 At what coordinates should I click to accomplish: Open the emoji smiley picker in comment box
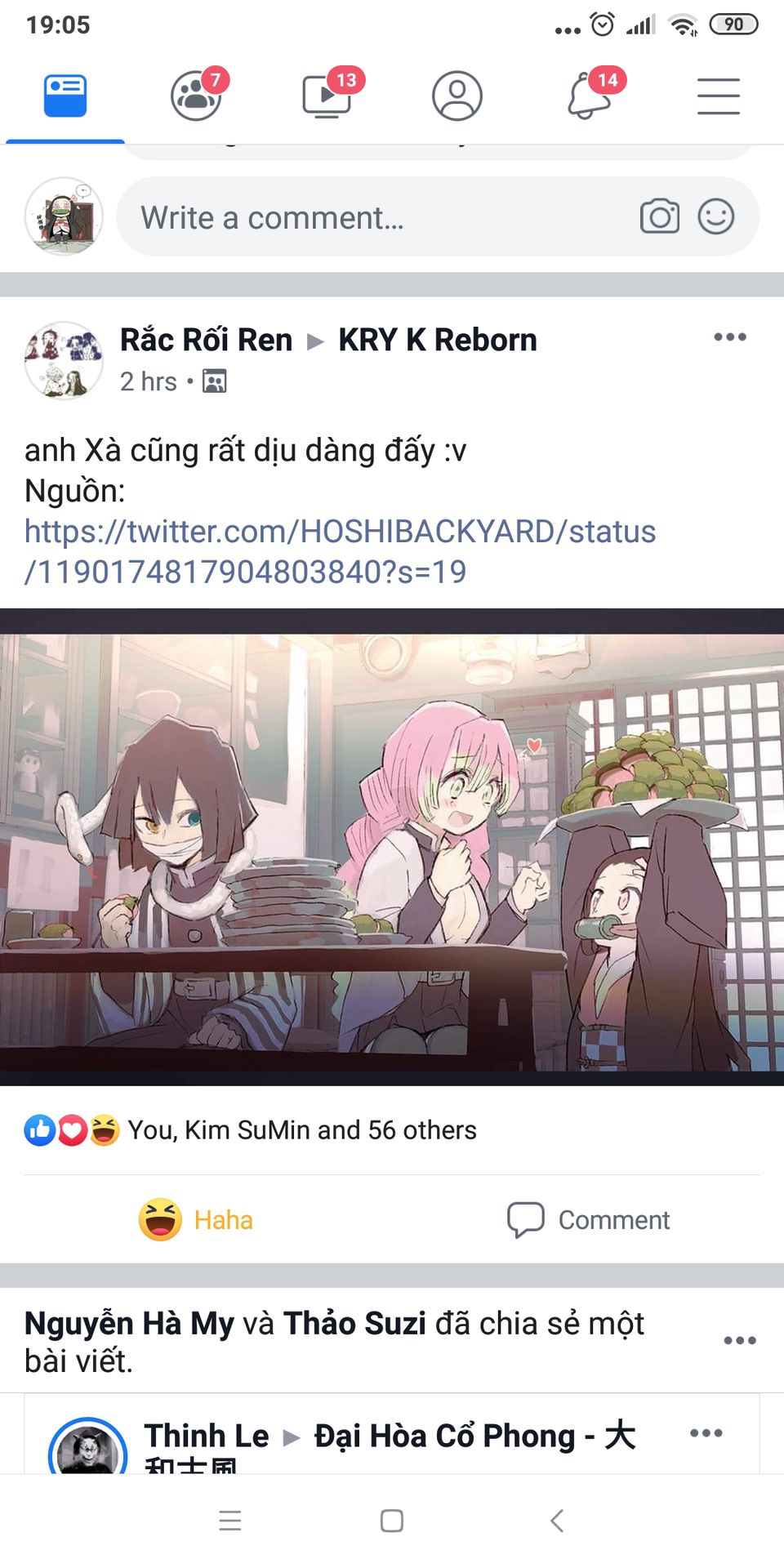pyautogui.click(x=716, y=216)
